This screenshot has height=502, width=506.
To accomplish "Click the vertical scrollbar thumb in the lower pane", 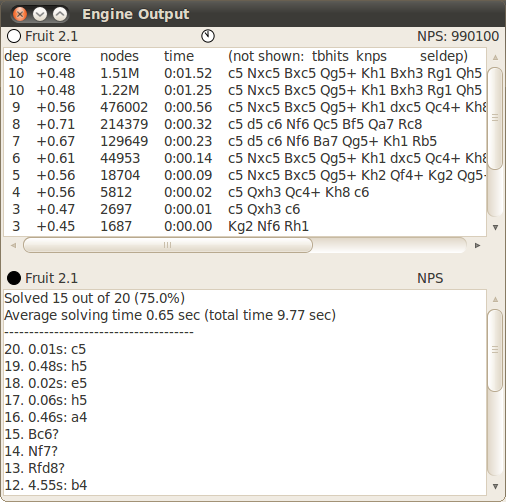I will [x=495, y=350].
